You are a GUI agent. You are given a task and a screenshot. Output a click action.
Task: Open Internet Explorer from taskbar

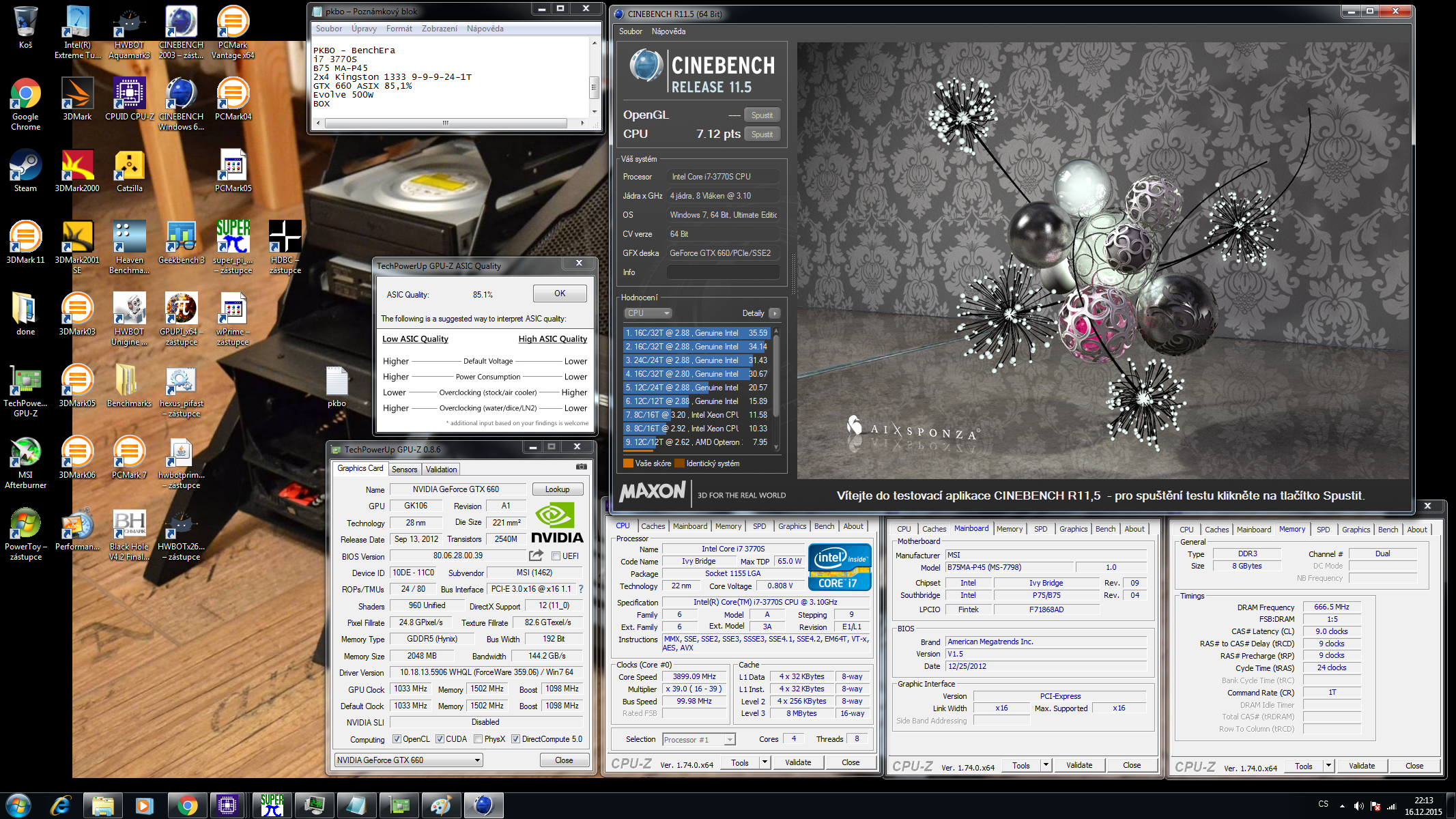pos(61,805)
